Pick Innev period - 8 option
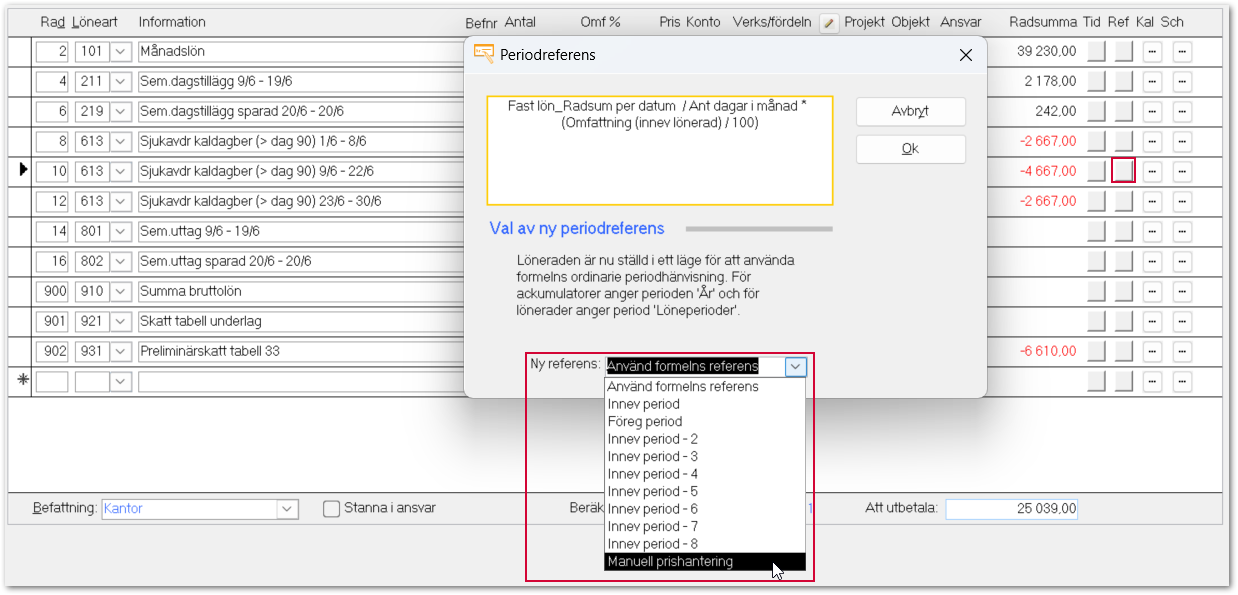This screenshot has height=595, width=1238. click(x=704, y=544)
